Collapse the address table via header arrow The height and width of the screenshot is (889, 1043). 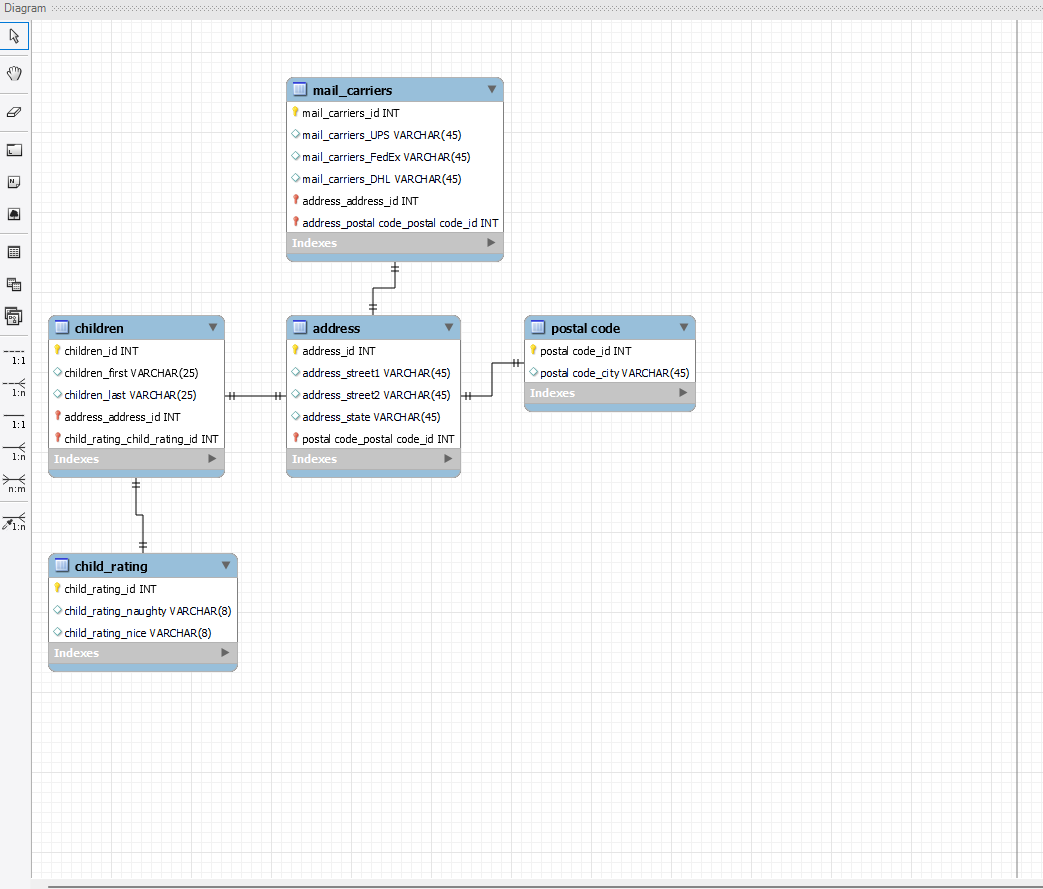449,327
